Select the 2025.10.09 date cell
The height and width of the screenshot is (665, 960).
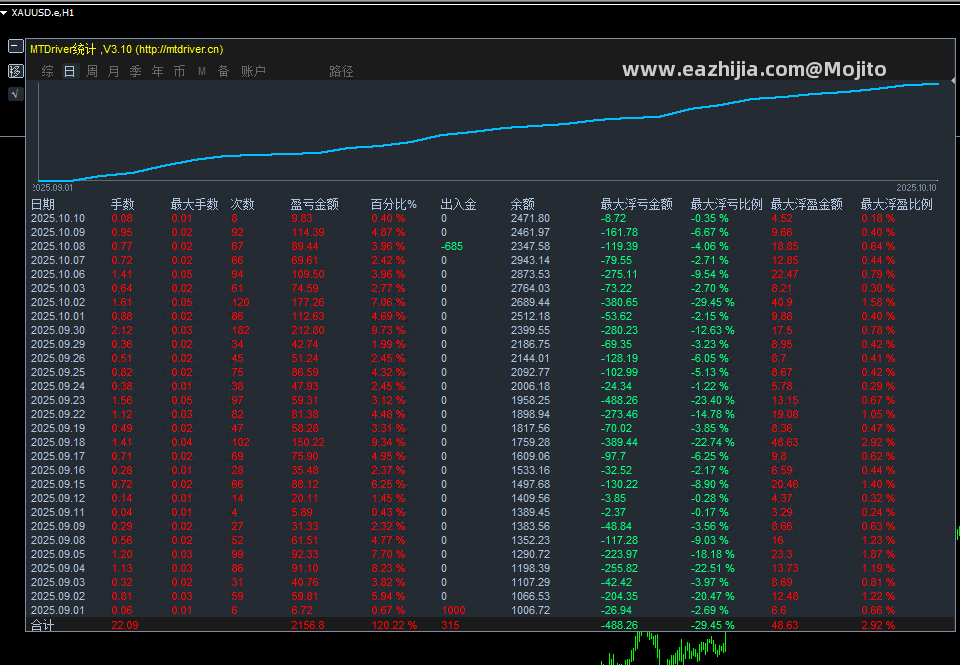(58, 232)
